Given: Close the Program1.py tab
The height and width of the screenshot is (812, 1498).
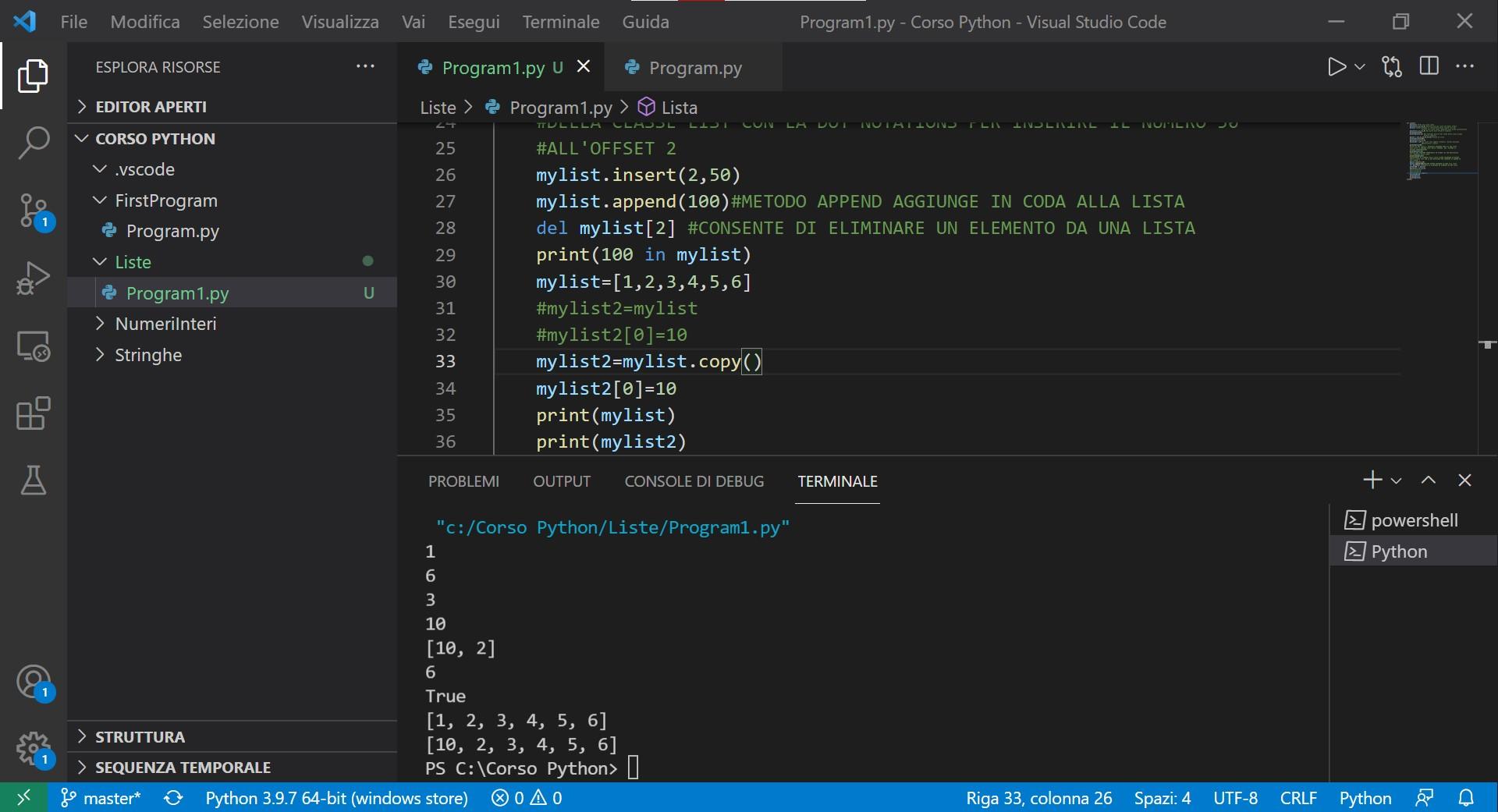Looking at the screenshot, I should 583,67.
